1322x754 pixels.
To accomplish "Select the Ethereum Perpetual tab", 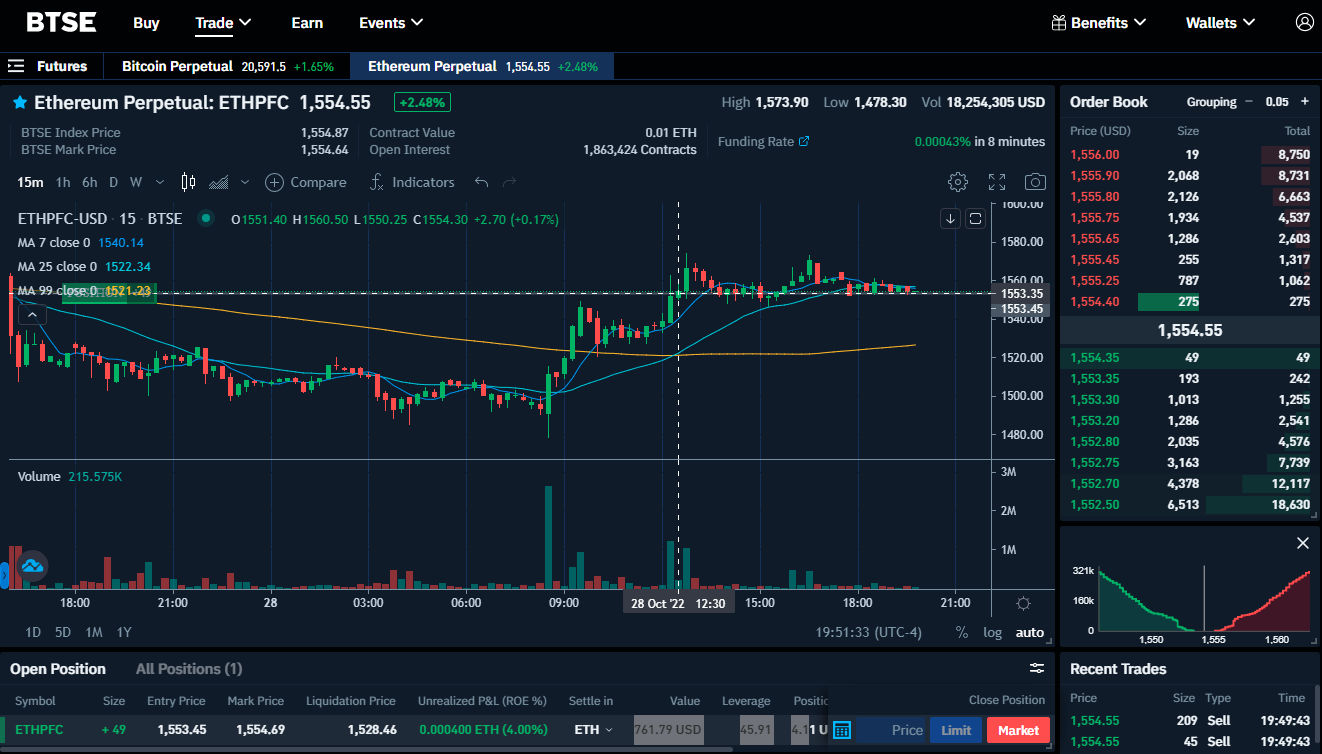I will pos(482,66).
